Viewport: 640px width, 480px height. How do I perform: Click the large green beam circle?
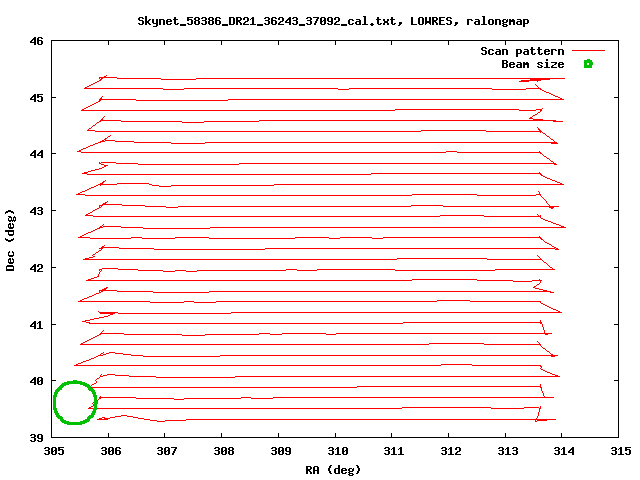(74, 402)
